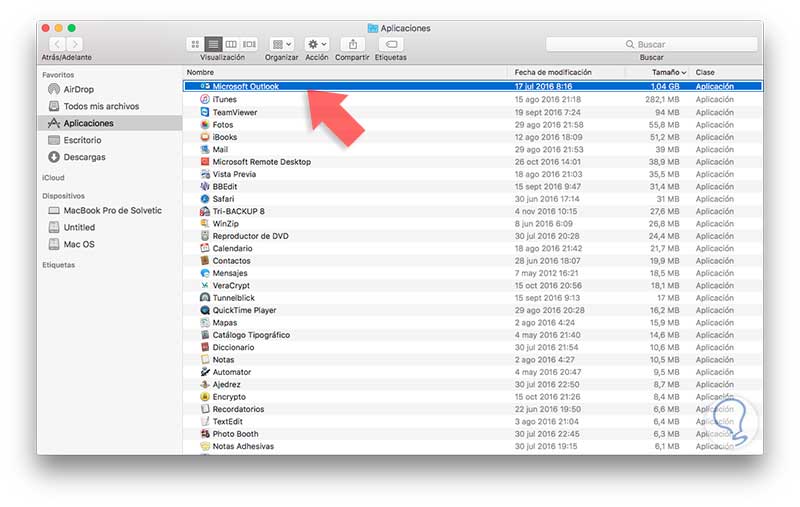Toggle sort order on Tamaño column header
Image resolution: width=800 pixels, height=507 pixels.
pyautogui.click(x=668, y=72)
